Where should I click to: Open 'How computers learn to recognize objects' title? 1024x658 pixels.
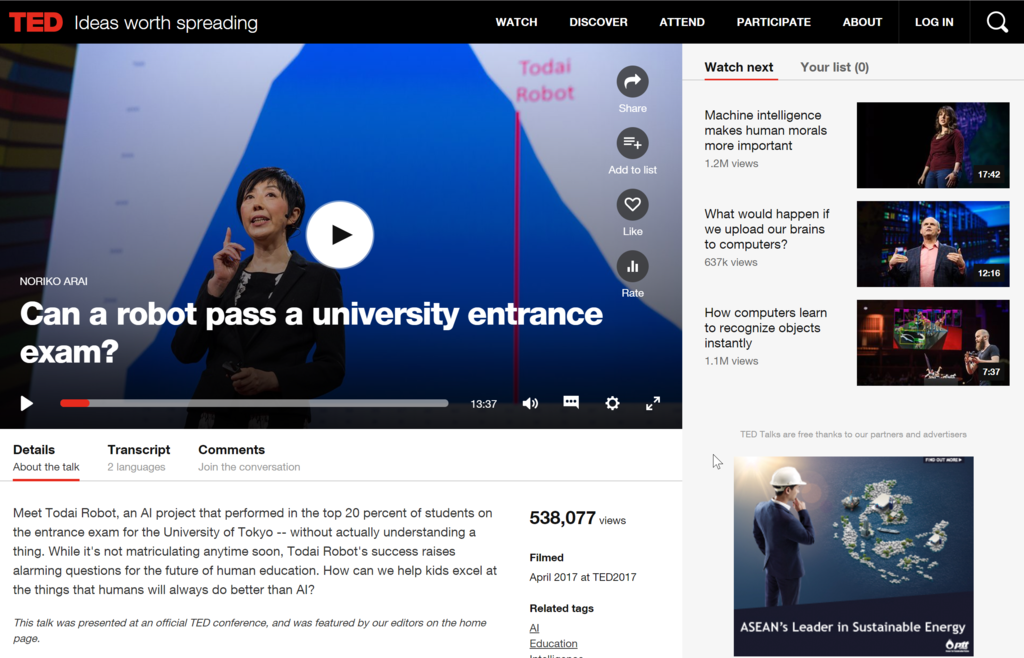[765, 328]
